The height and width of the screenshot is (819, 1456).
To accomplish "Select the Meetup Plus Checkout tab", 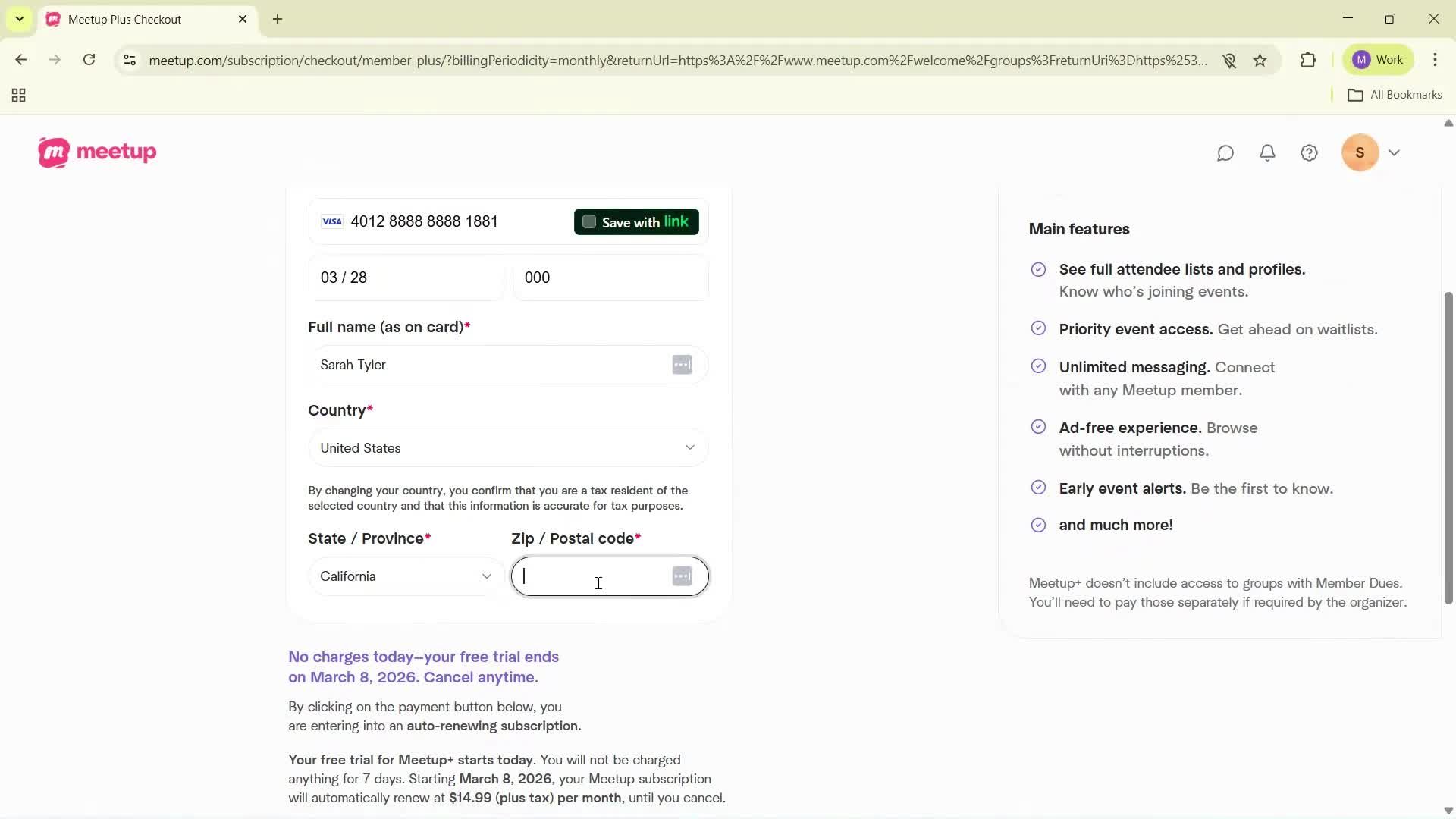I will pyautogui.click(x=136, y=19).
